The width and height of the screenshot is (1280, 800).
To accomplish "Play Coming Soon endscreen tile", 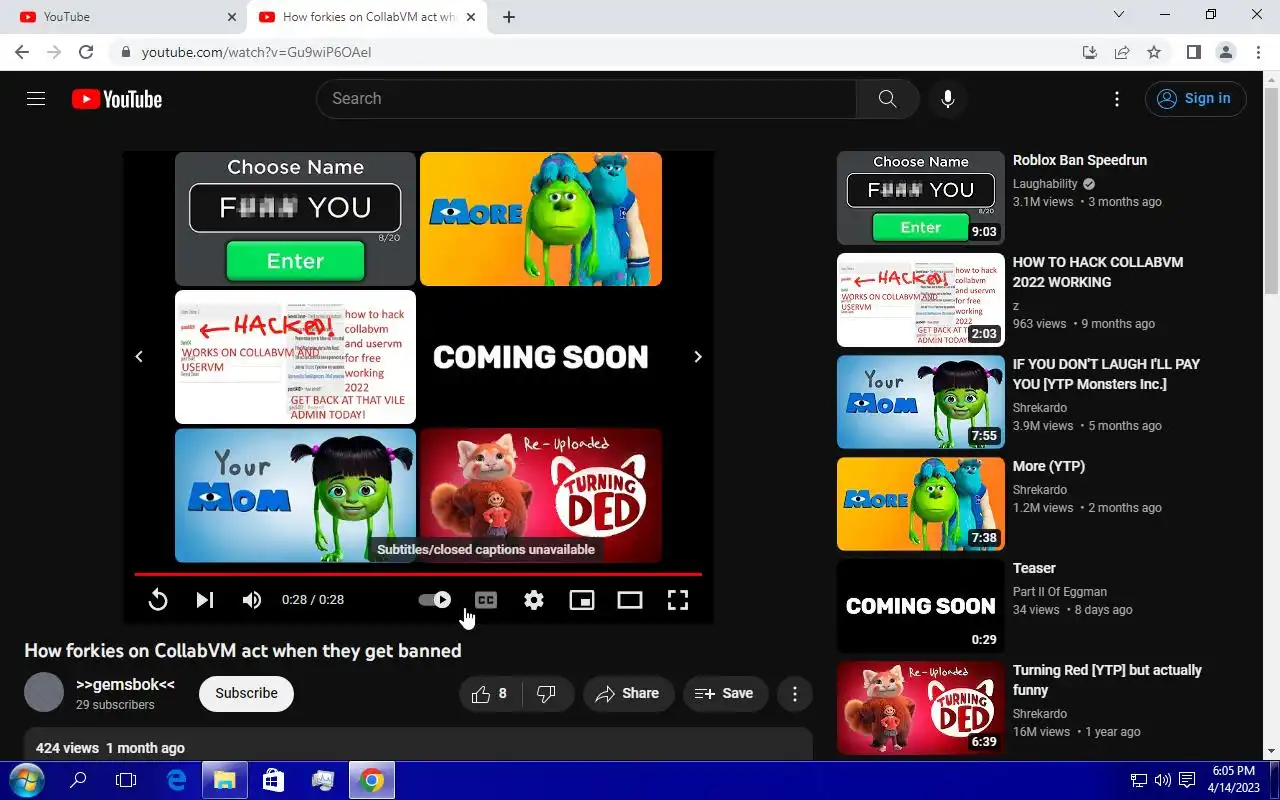I will point(541,357).
